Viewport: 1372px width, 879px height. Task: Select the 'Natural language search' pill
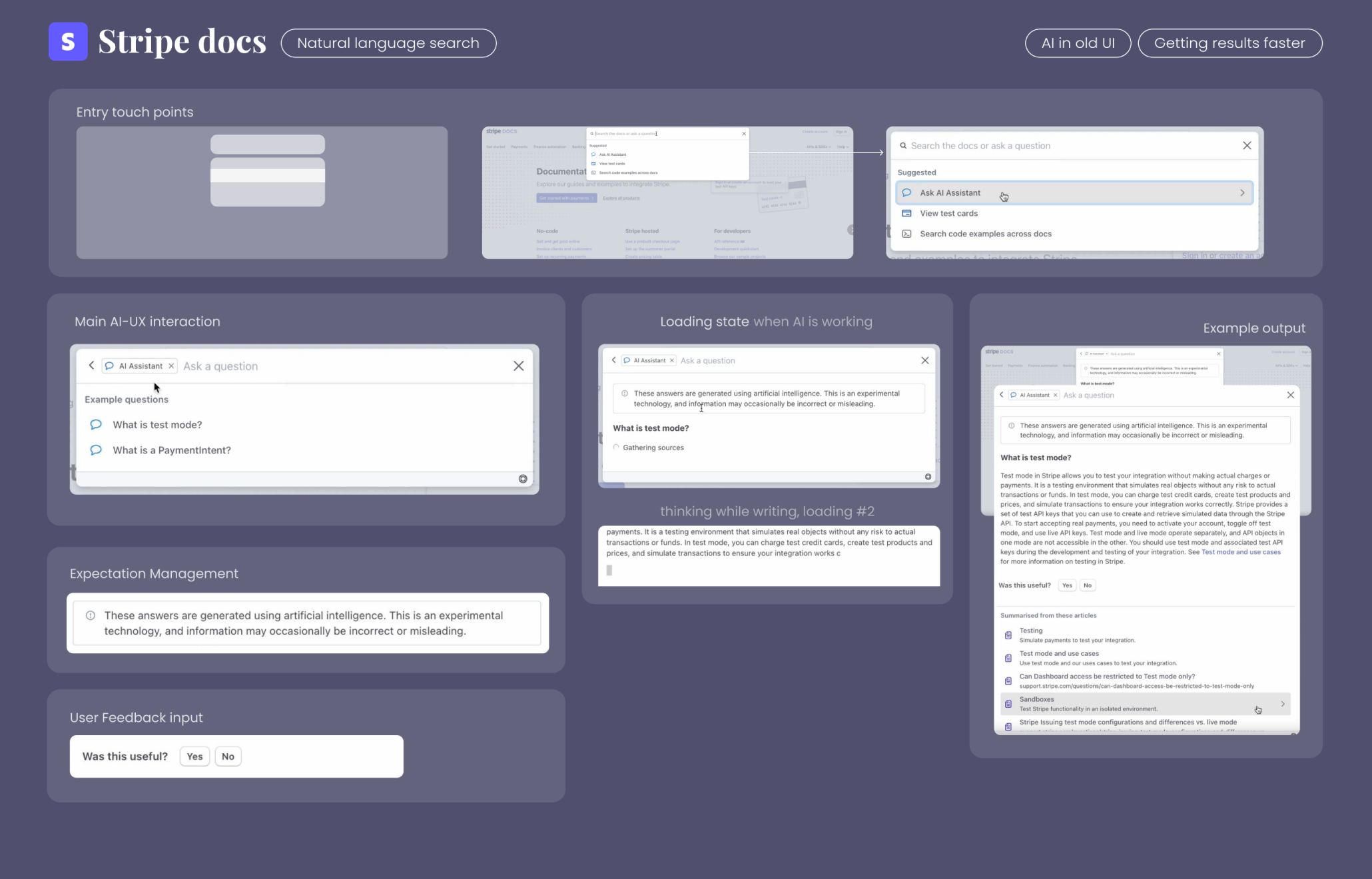388,43
